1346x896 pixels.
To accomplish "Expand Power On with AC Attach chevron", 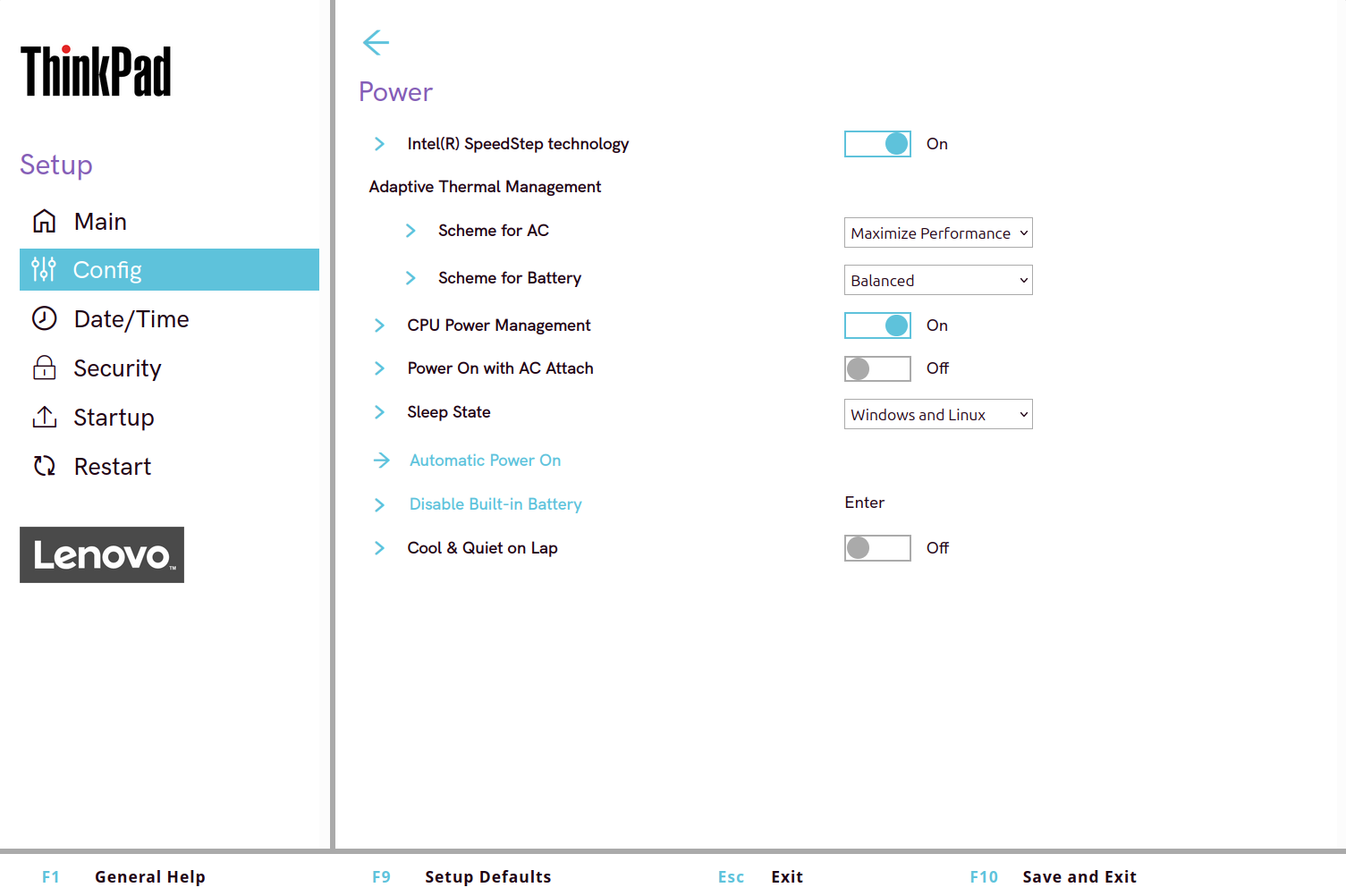I will tap(379, 368).
